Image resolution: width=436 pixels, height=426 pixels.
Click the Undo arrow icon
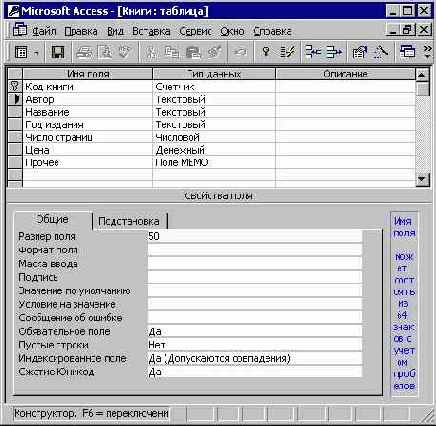(240, 52)
